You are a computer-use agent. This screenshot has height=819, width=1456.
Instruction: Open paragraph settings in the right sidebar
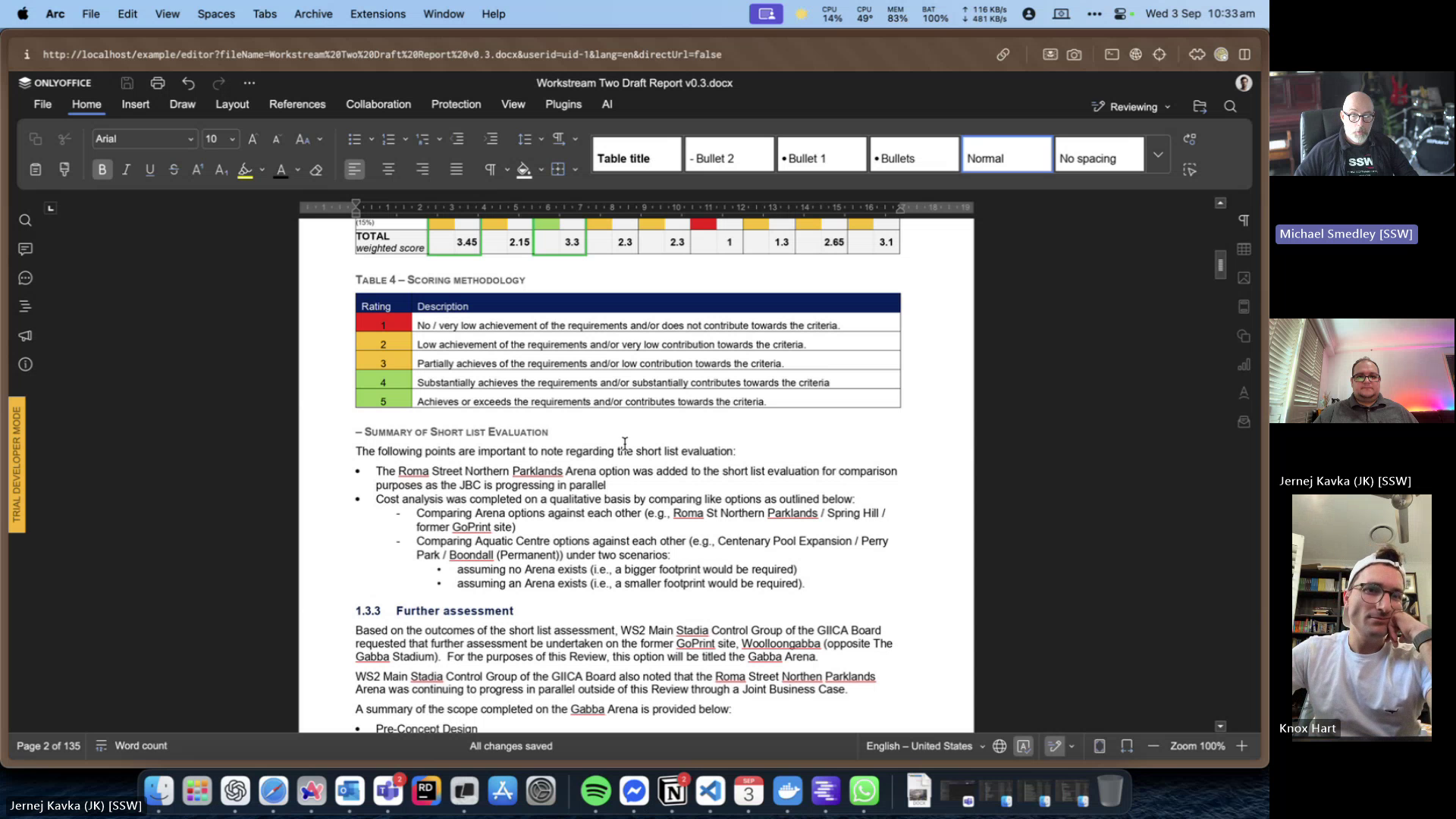pos(1244,220)
